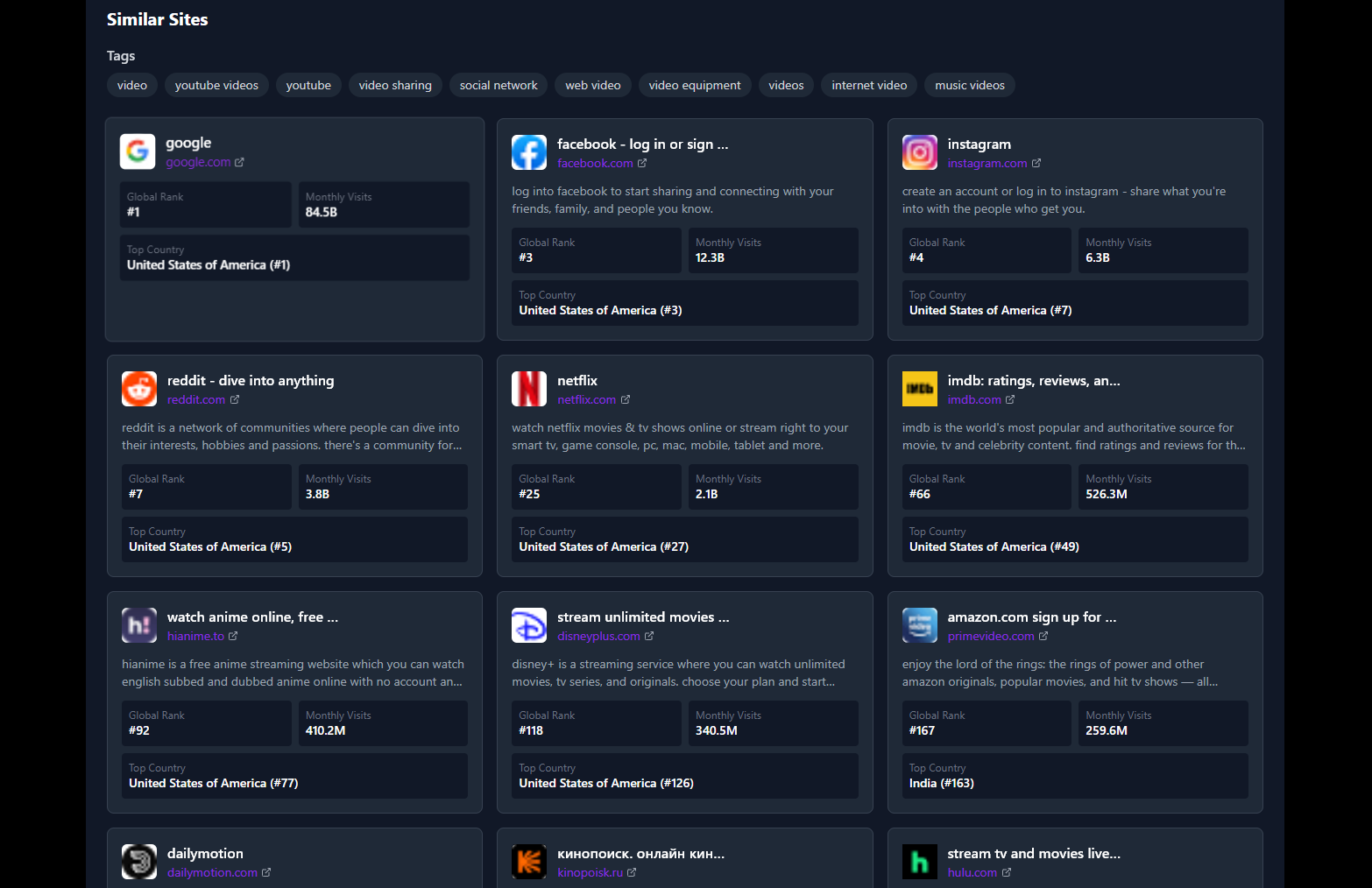This screenshot has width=1372, height=888.
Task: Open the hianime.to link
Action: pos(195,636)
